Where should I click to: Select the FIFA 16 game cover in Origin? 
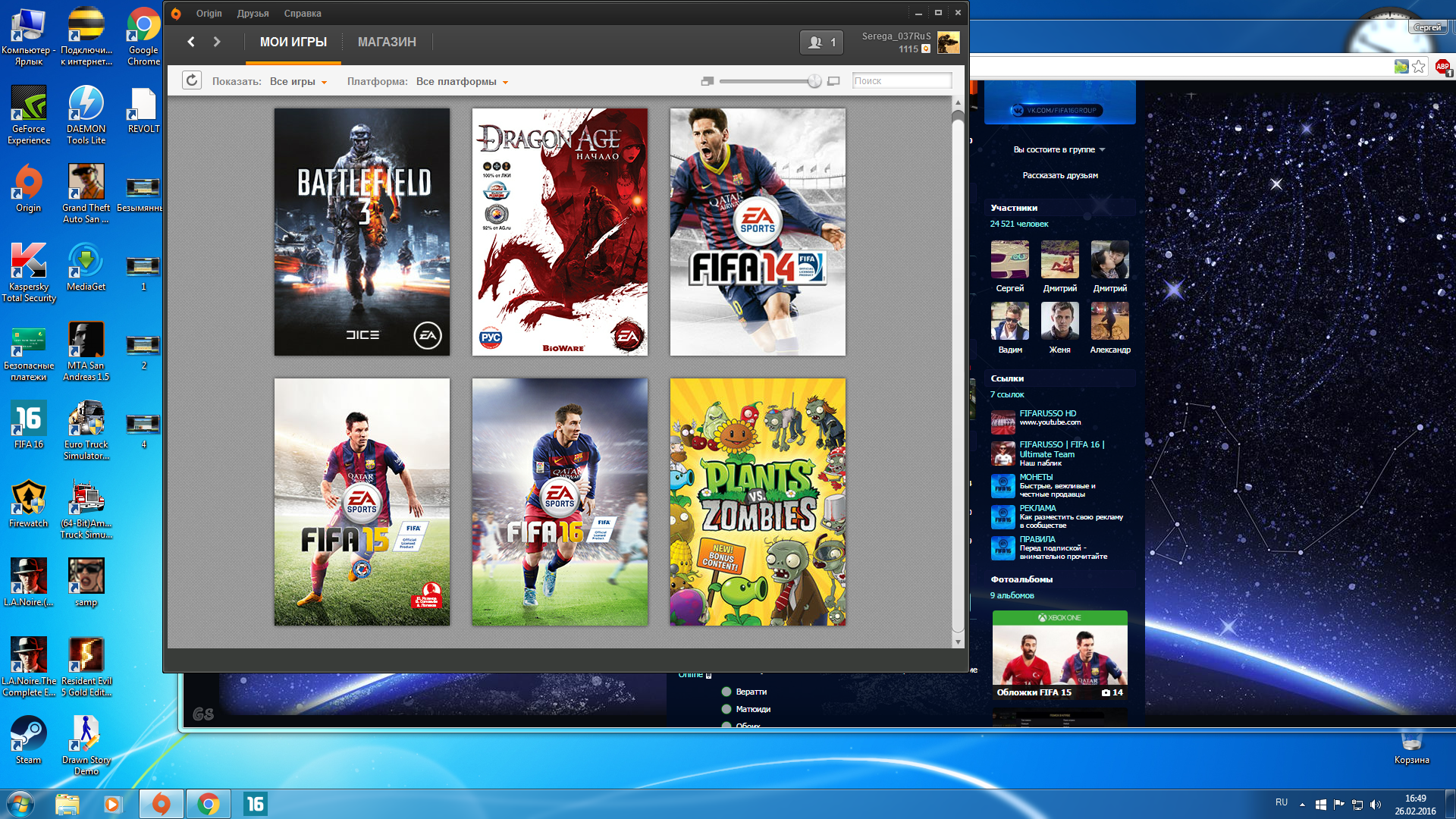pos(560,502)
